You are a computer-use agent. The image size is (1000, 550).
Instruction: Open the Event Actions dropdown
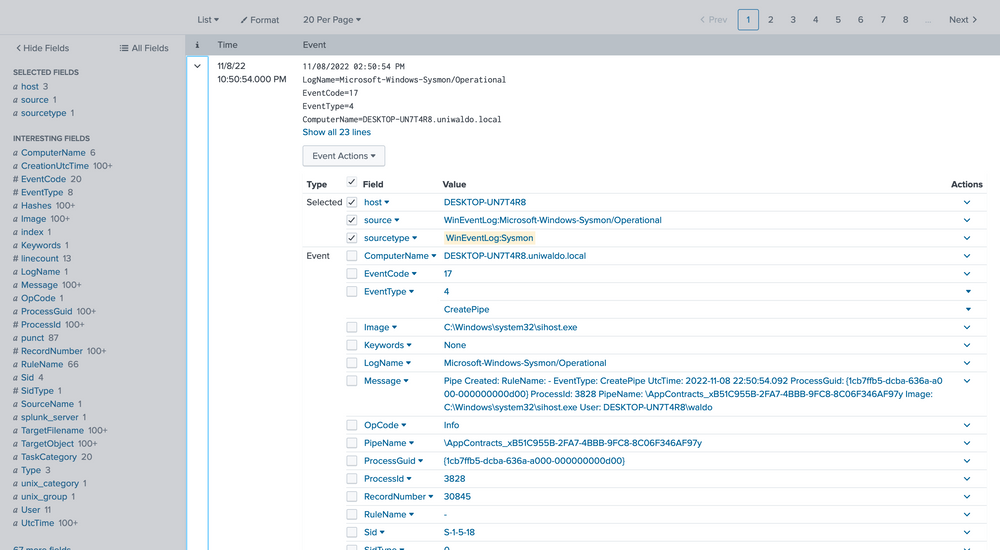[343, 156]
